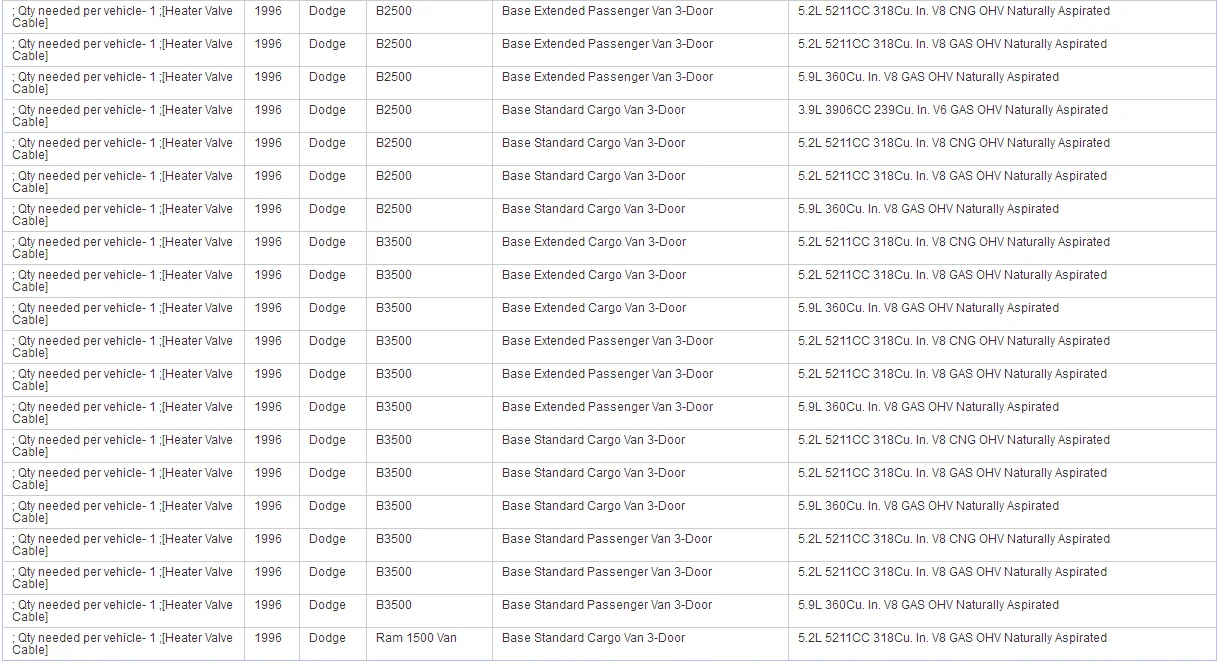Click B3500 model cell in Extended Cargo 5.2L GAS row
Screen dimensions: 1218x662
click(429, 281)
